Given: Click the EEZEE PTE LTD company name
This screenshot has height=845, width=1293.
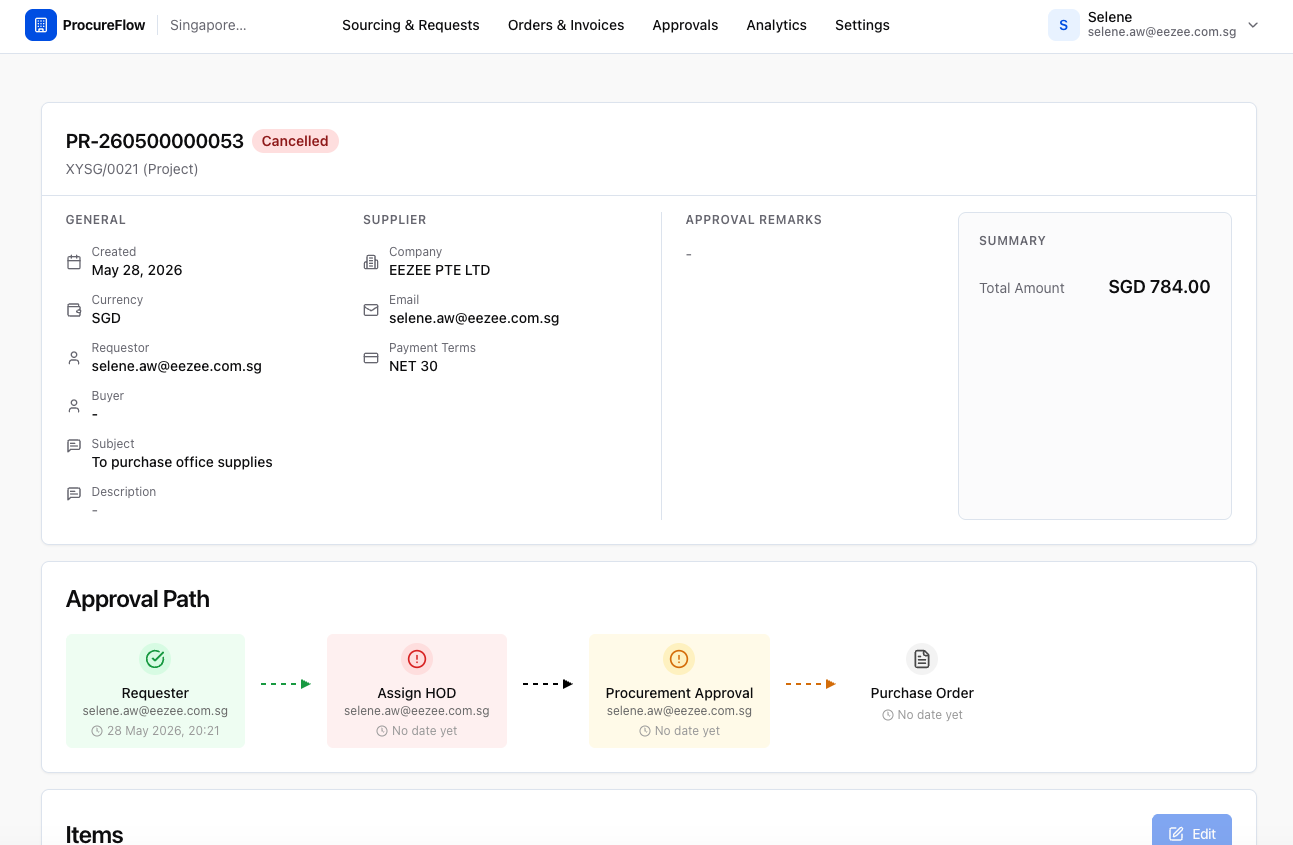Looking at the screenshot, I should [x=440, y=270].
